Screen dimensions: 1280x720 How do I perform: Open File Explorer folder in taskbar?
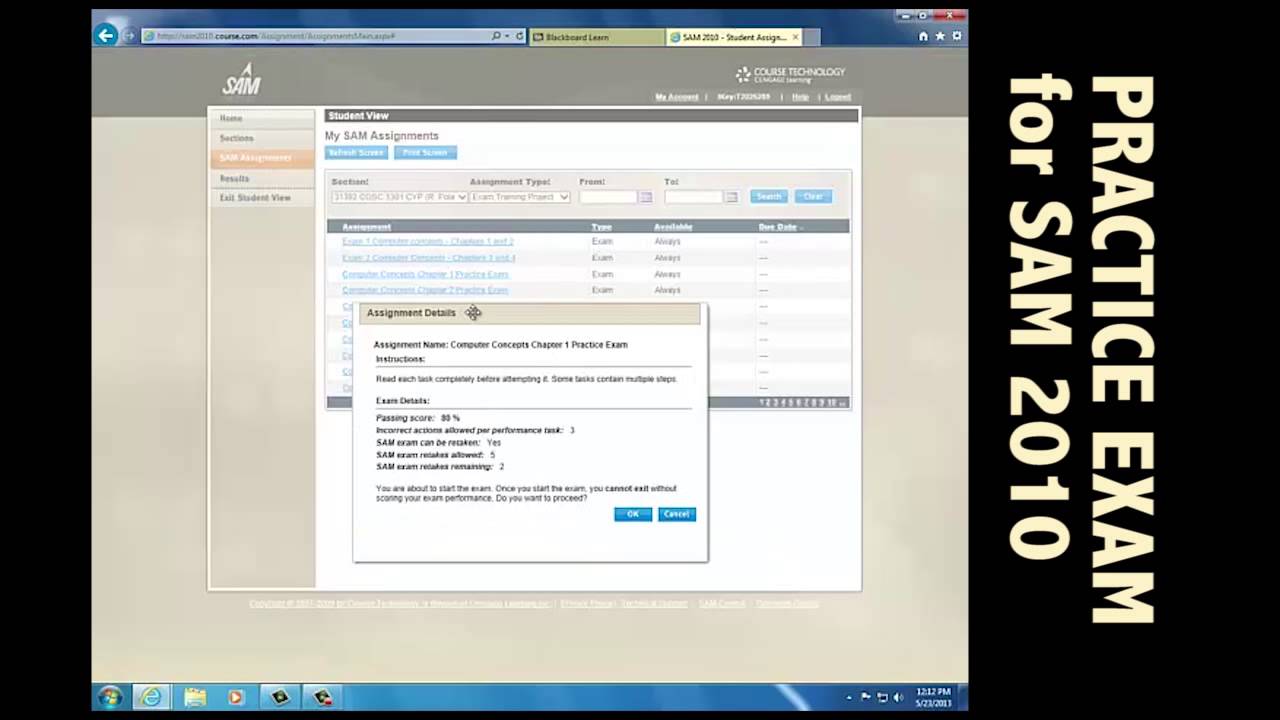(x=195, y=697)
